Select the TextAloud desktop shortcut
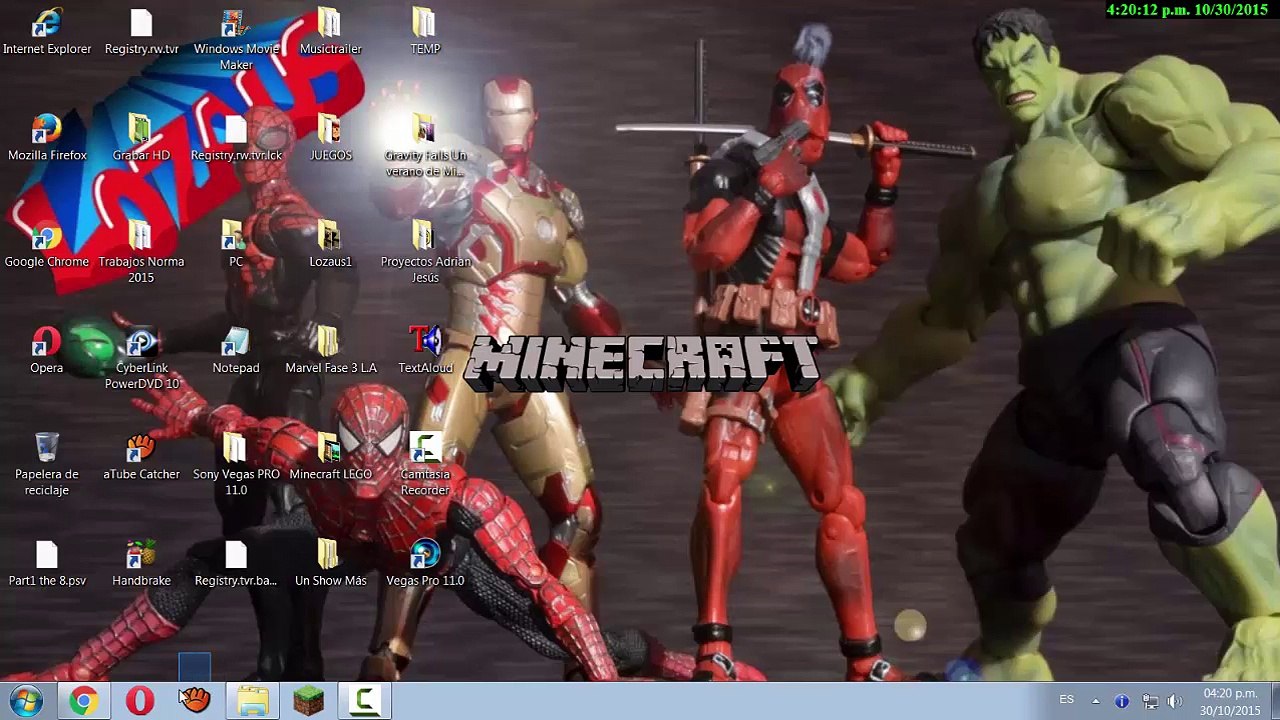Screen dimensions: 1280x720 pyautogui.click(x=425, y=351)
